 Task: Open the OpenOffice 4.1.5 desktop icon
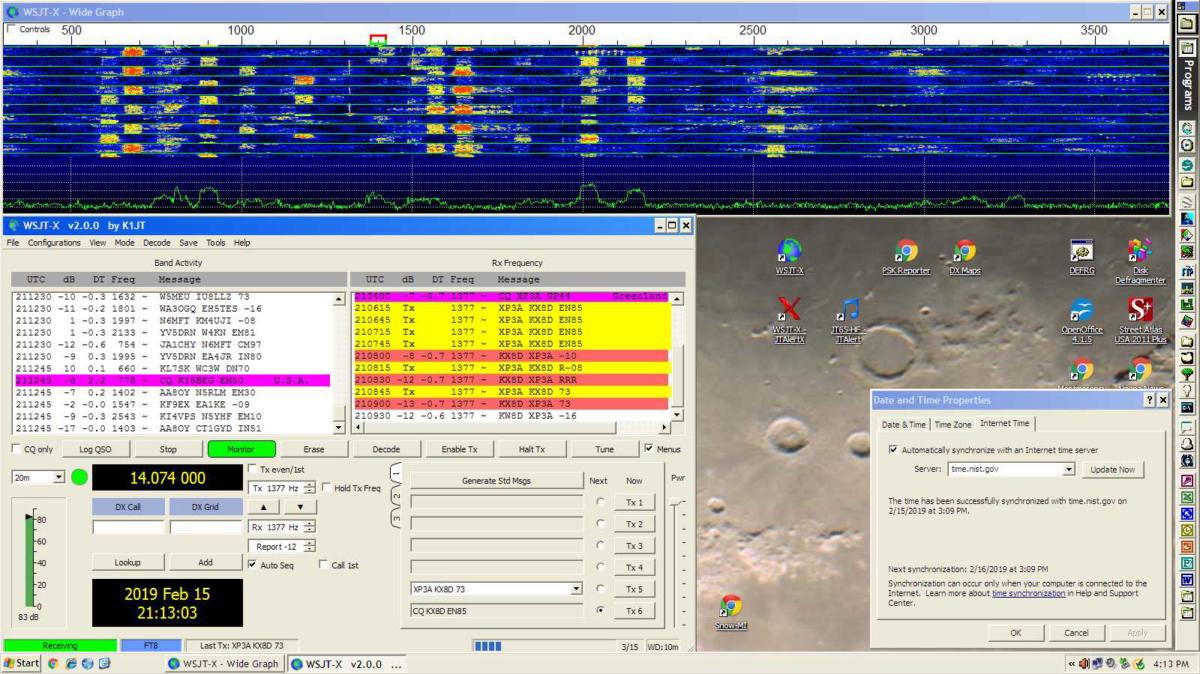(1081, 310)
